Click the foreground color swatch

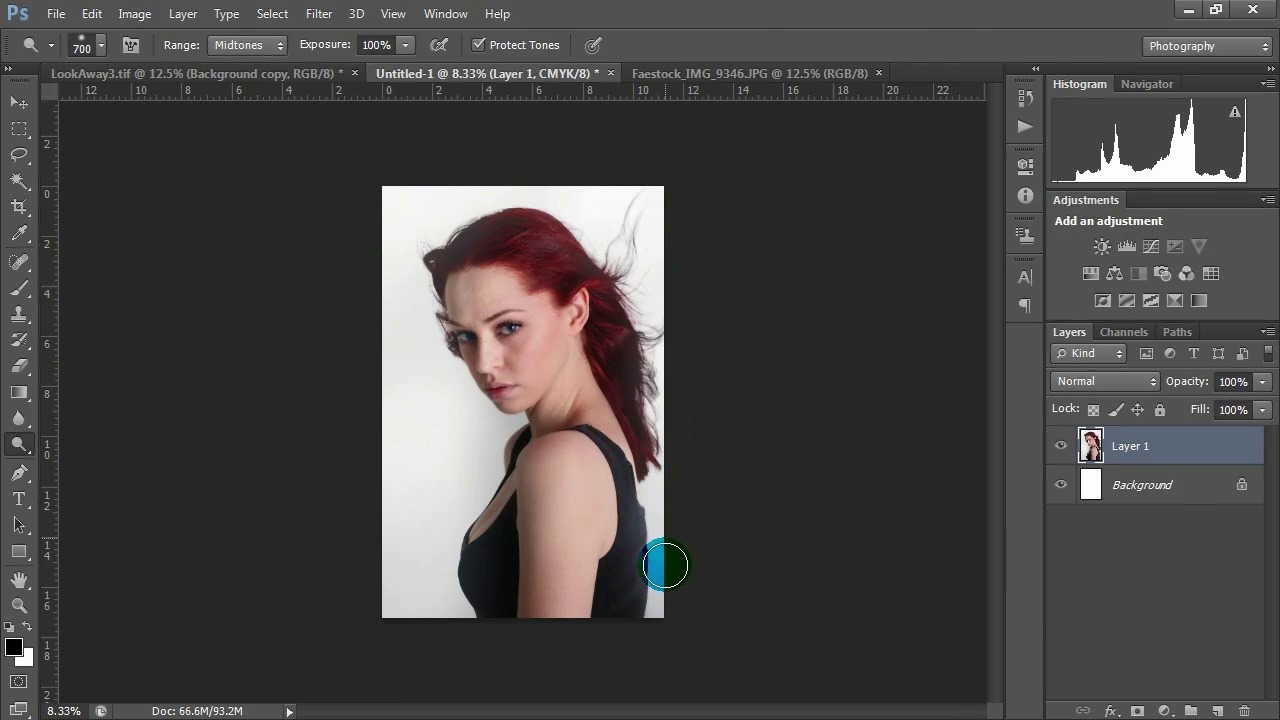click(x=13, y=648)
